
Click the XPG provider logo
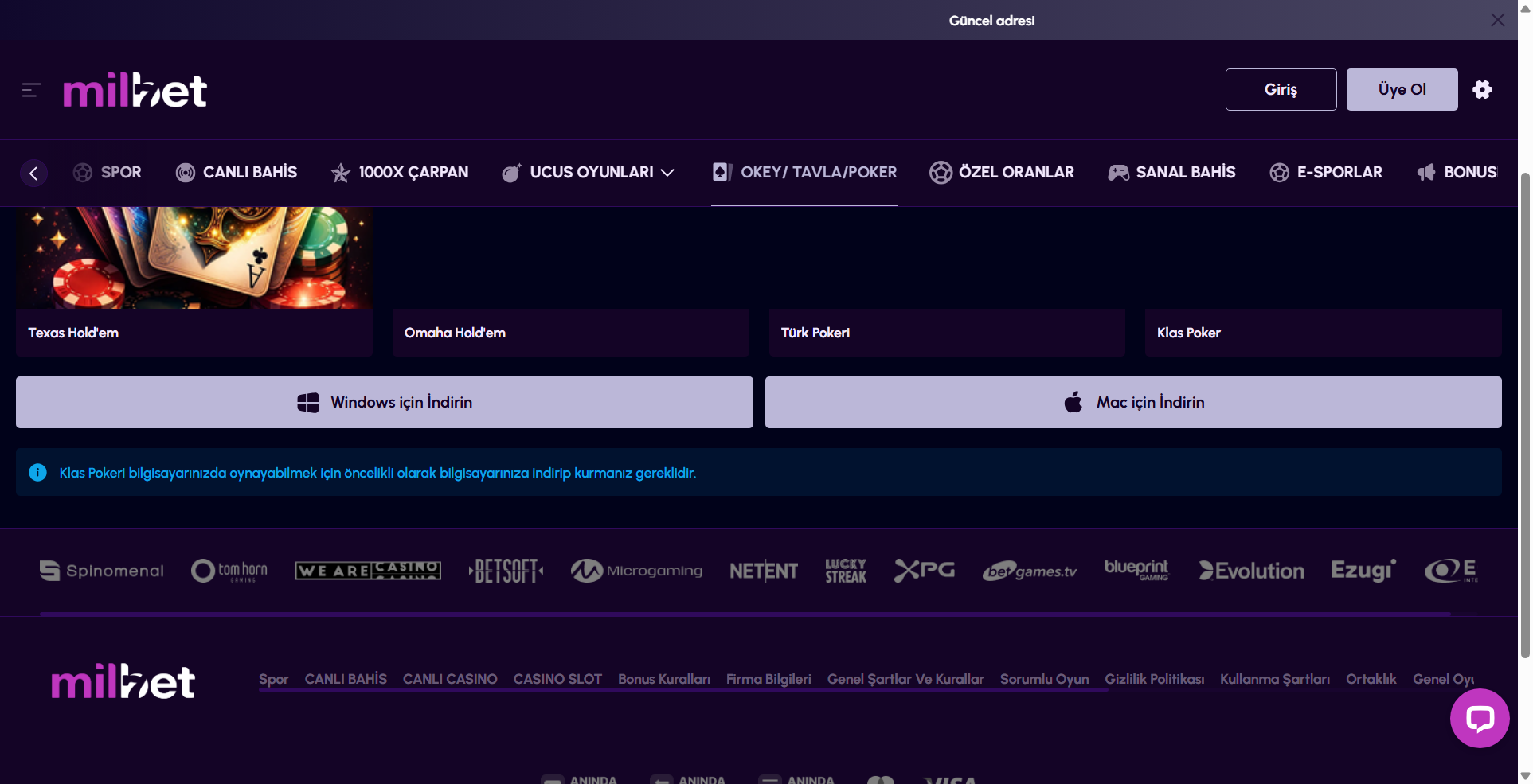(x=924, y=571)
